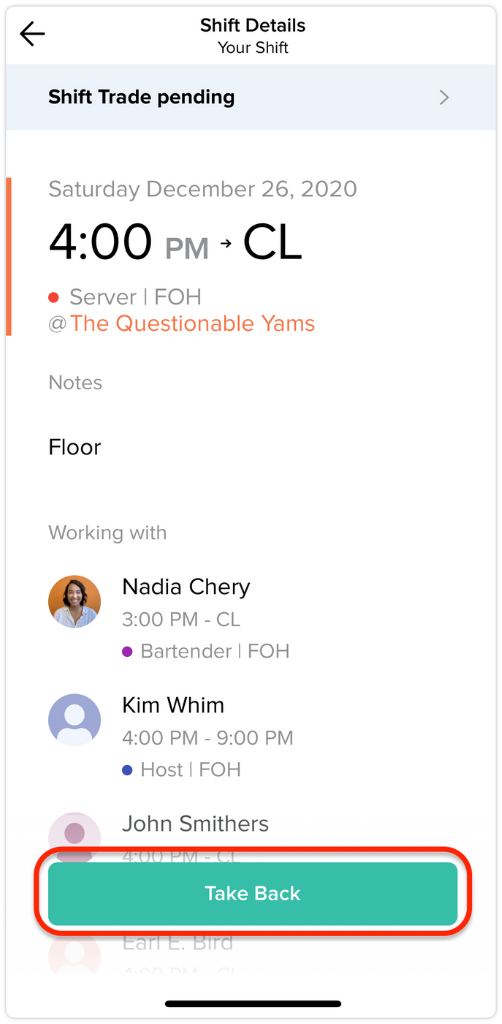Tap Earl E. Bird's avatar icon

point(74,952)
